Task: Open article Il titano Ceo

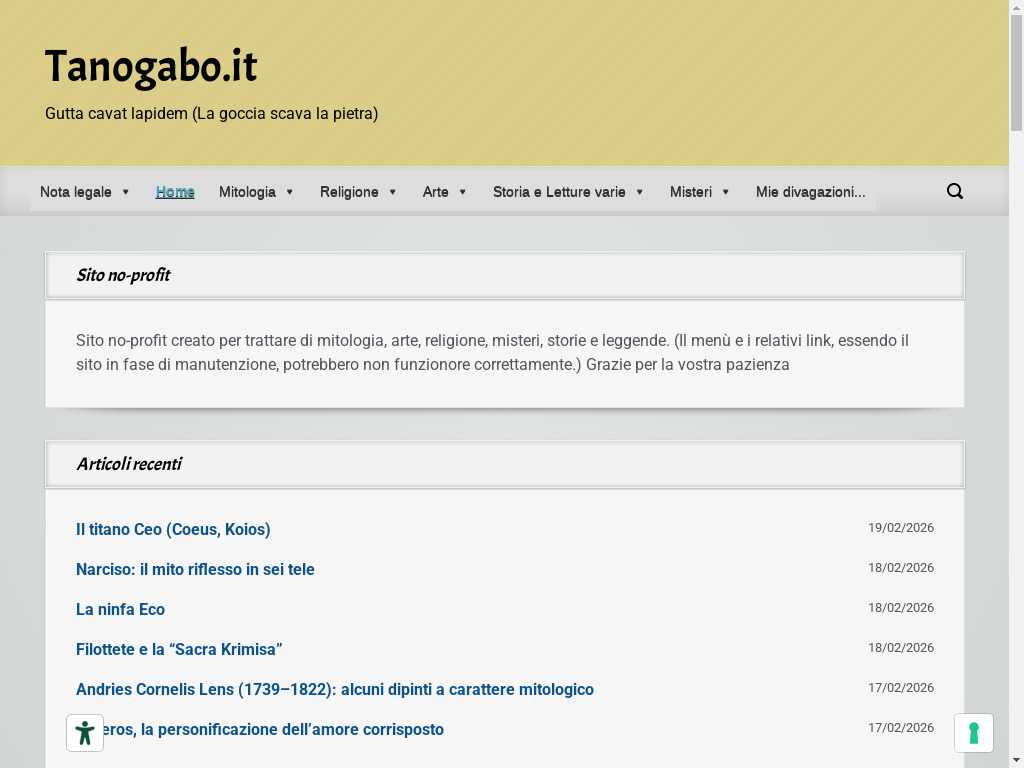Action: tap(173, 529)
